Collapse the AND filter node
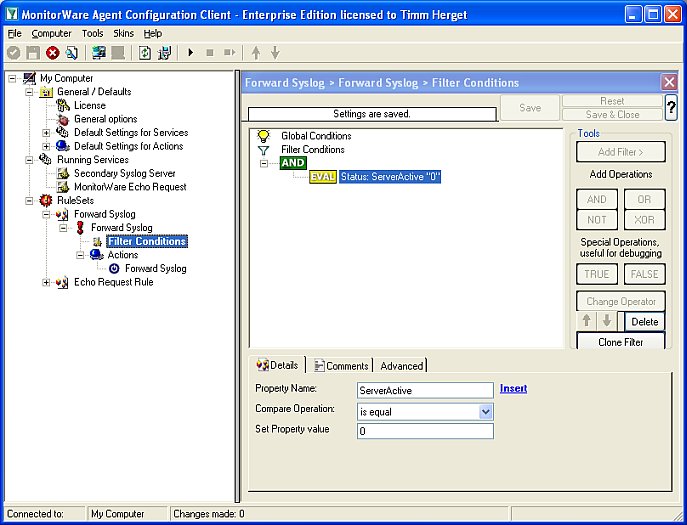The height and width of the screenshot is (525, 687). (264, 163)
